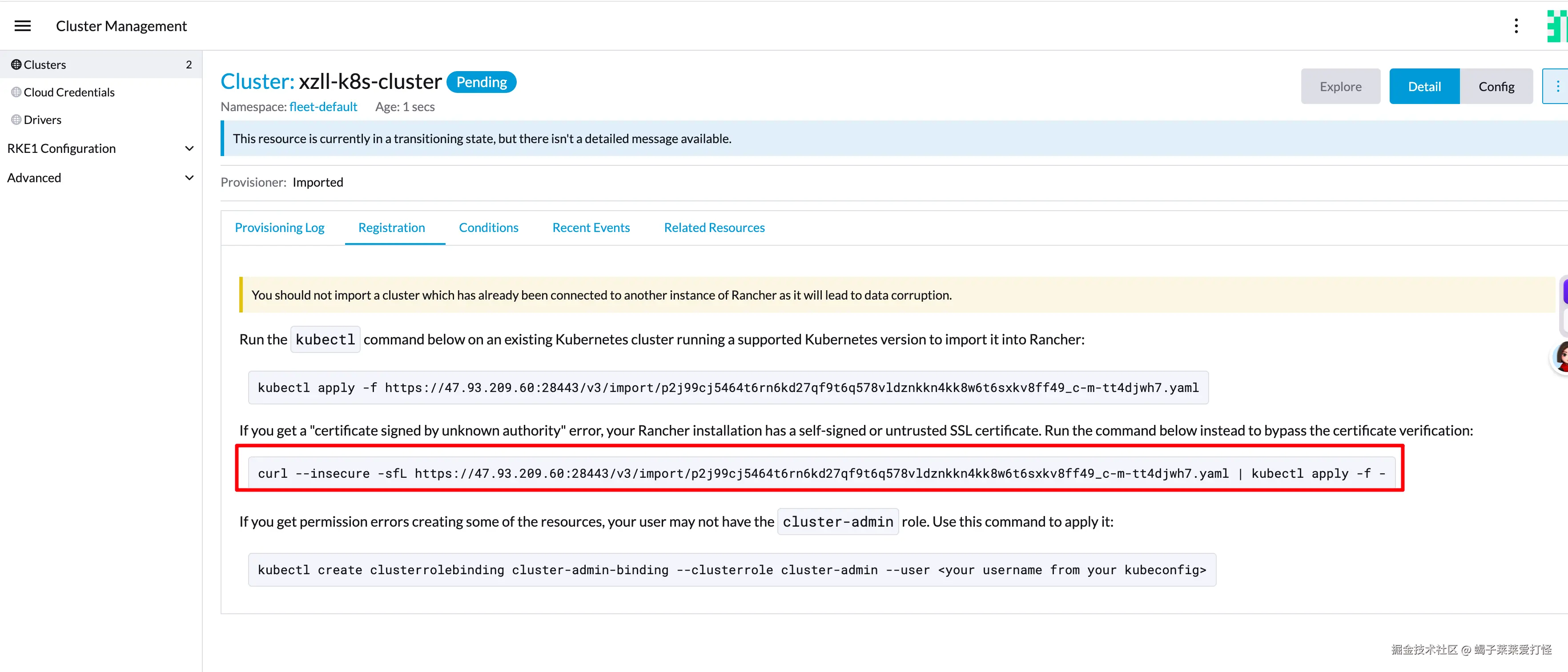The image size is (1568, 672).
Task: Open the top header kebab menu
Action: 1516,25
